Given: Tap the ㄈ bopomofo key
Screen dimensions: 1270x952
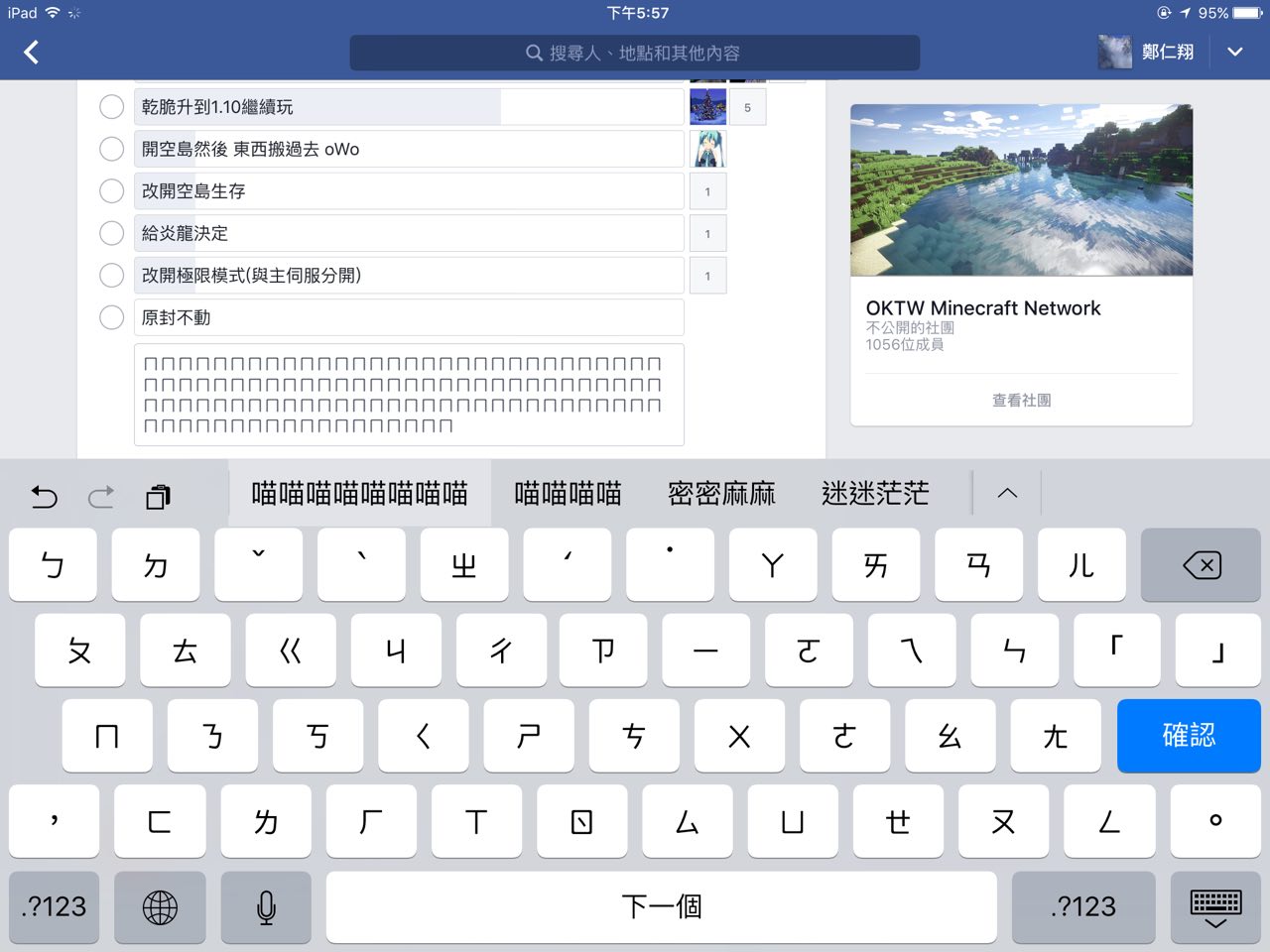Looking at the screenshot, I should [x=160, y=821].
